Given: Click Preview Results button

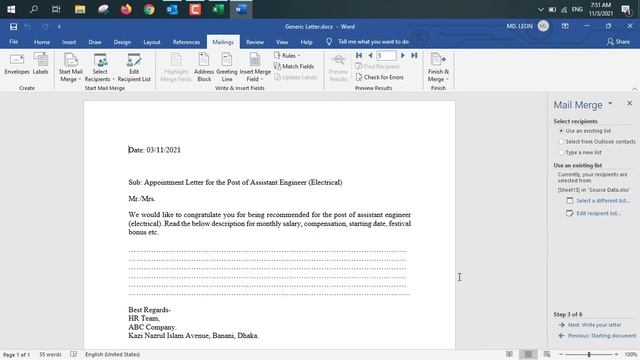Looking at the screenshot, I should (x=338, y=68).
